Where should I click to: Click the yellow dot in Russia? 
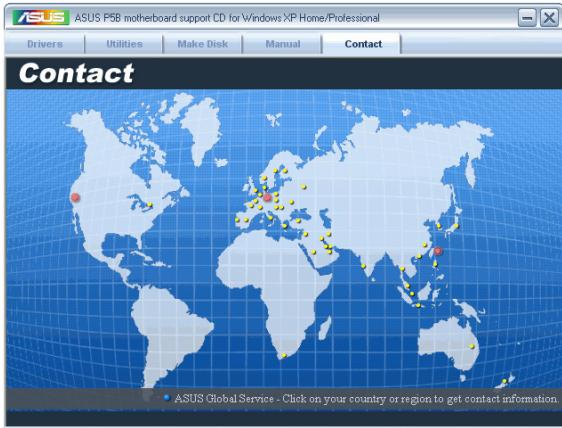click(304, 187)
